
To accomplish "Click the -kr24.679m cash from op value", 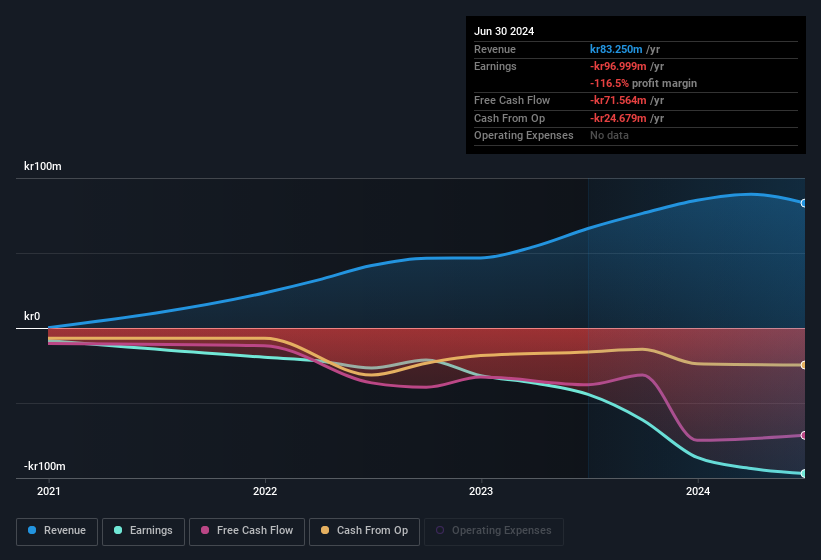I will pyautogui.click(x=618, y=118).
